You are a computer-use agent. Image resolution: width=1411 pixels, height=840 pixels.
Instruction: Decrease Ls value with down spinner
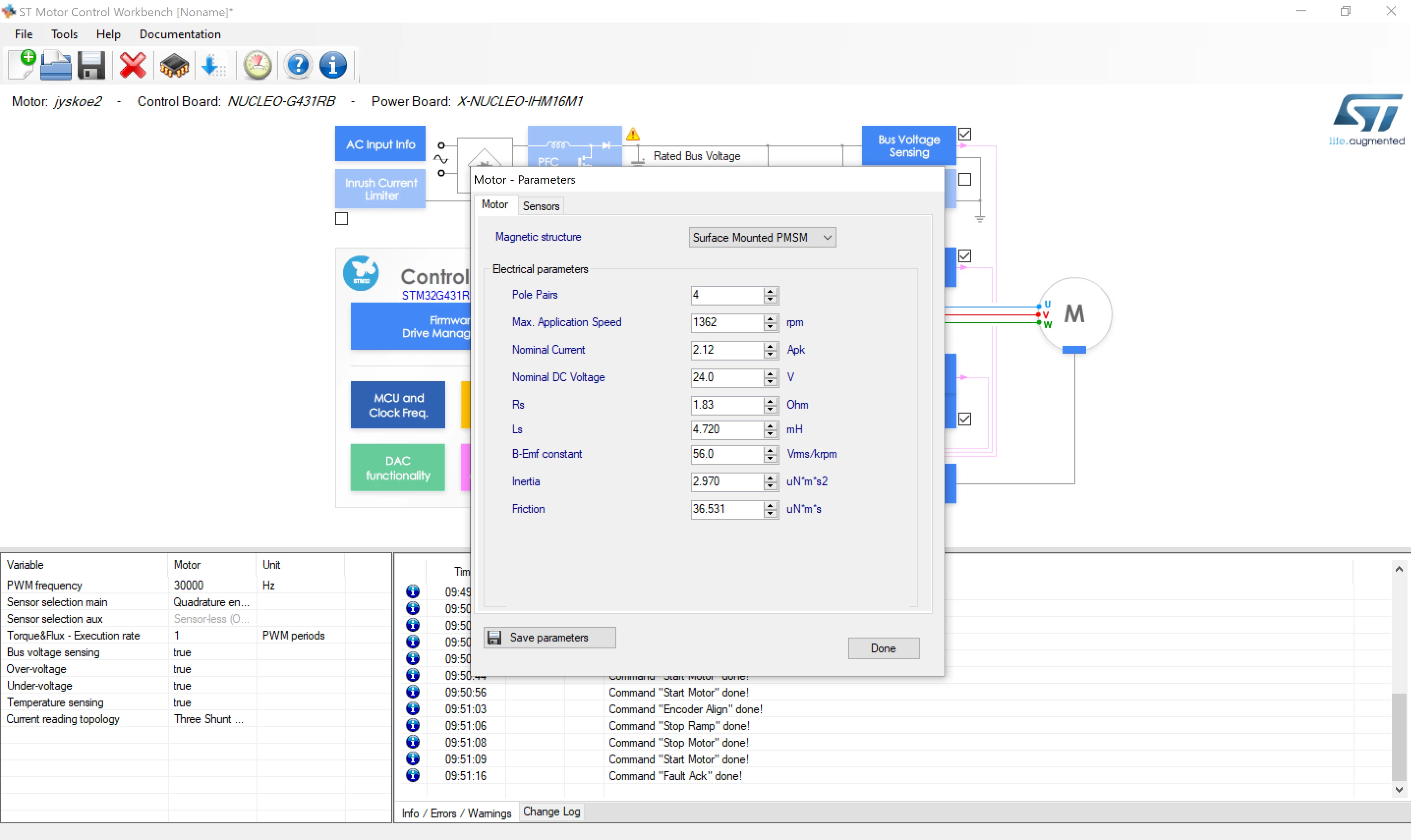(770, 434)
